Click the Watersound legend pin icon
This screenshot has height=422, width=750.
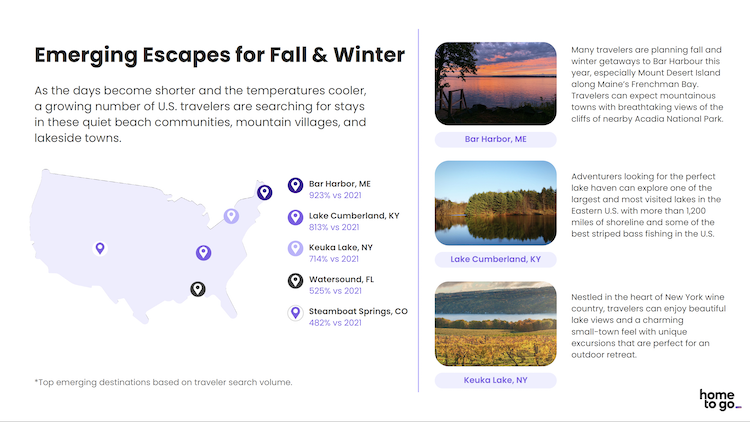[x=295, y=281]
